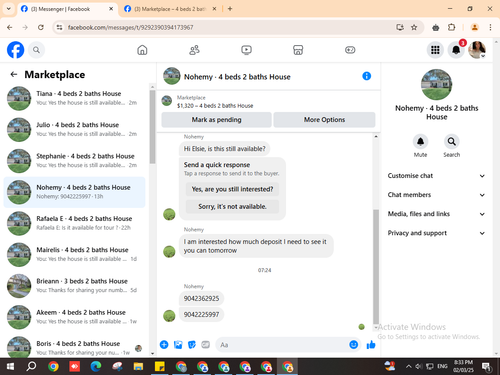Open File Explorer from the taskbar

(x=138, y=367)
